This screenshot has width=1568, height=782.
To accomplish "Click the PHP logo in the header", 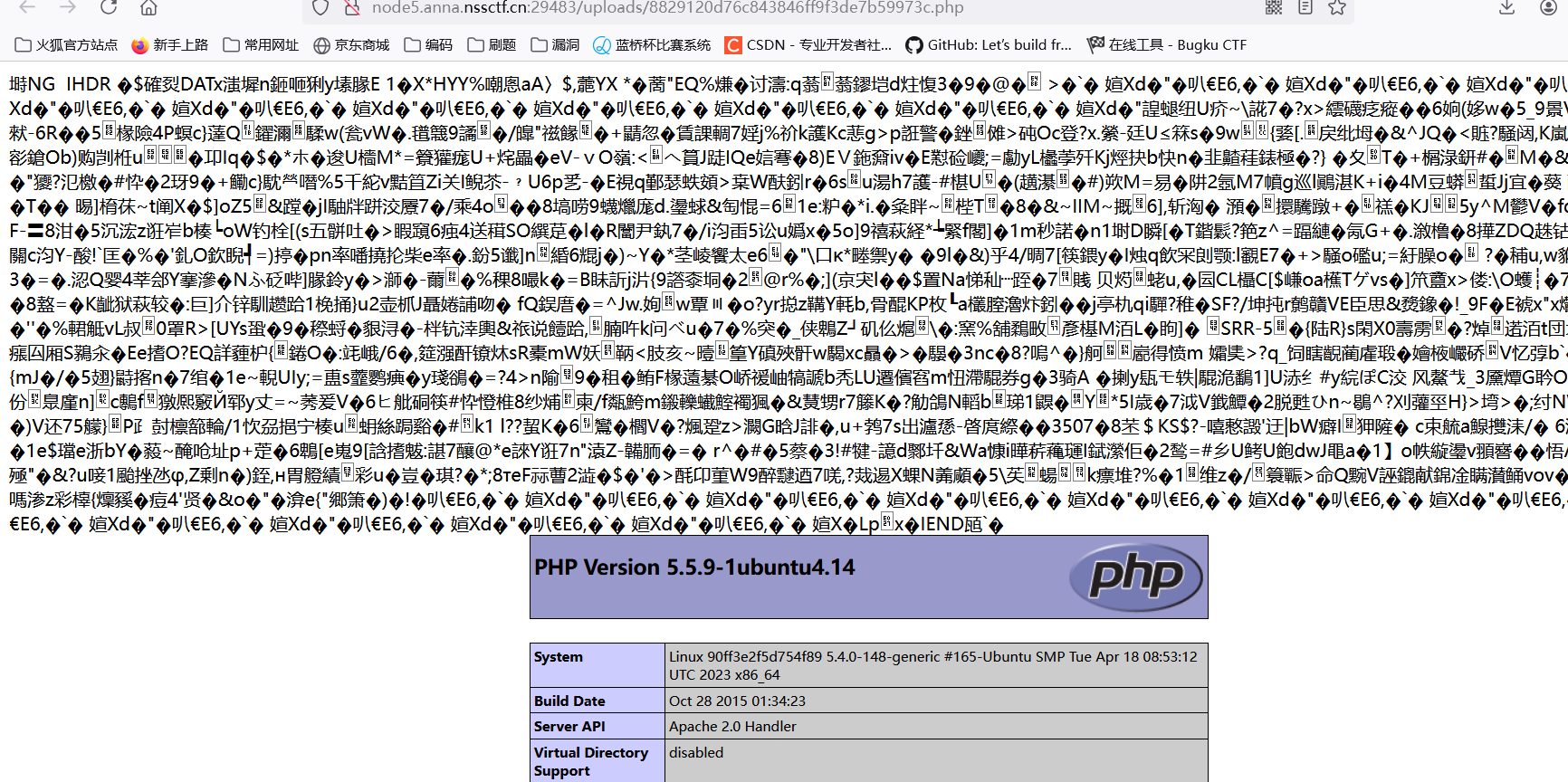I will pos(1135,577).
